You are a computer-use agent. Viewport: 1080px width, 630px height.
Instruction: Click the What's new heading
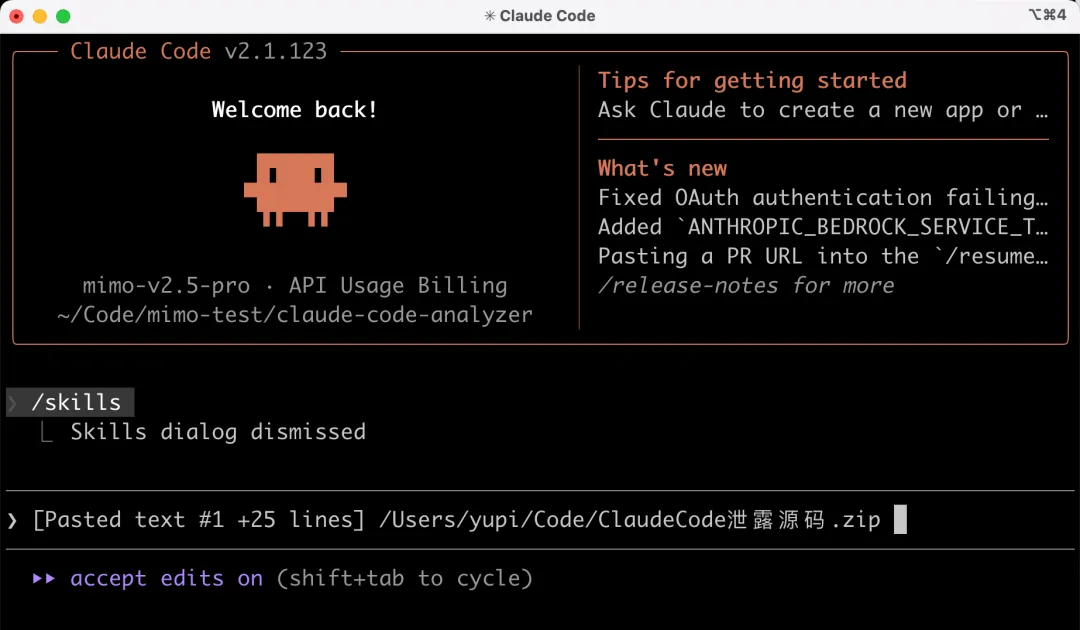662,168
